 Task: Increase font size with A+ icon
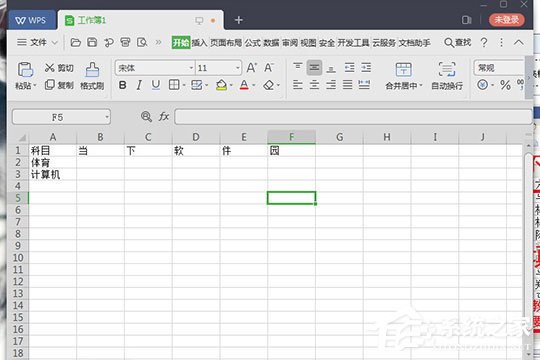[x=251, y=68]
